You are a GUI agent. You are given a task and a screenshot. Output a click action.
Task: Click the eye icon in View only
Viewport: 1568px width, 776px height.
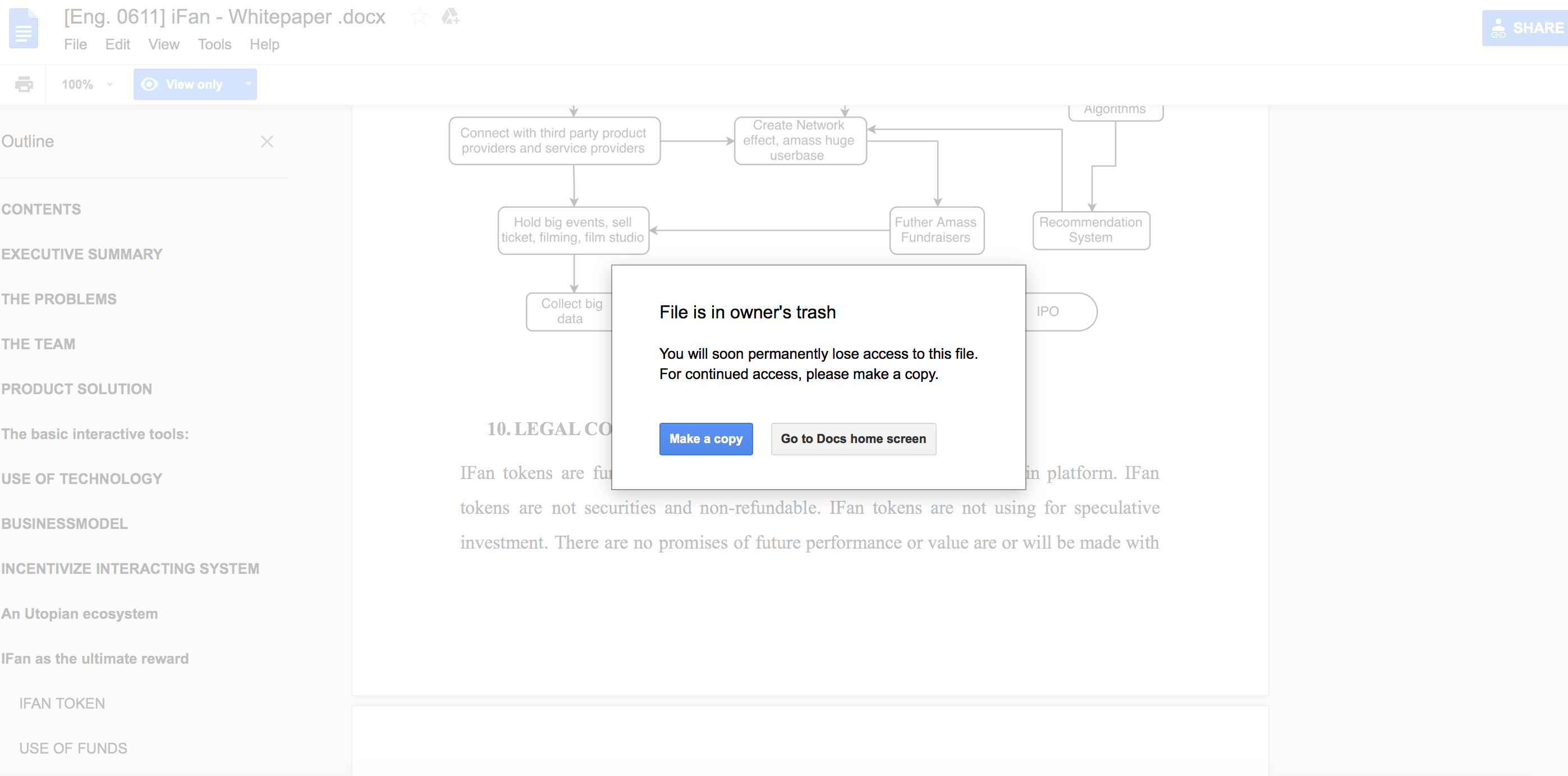[x=149, y=84]
